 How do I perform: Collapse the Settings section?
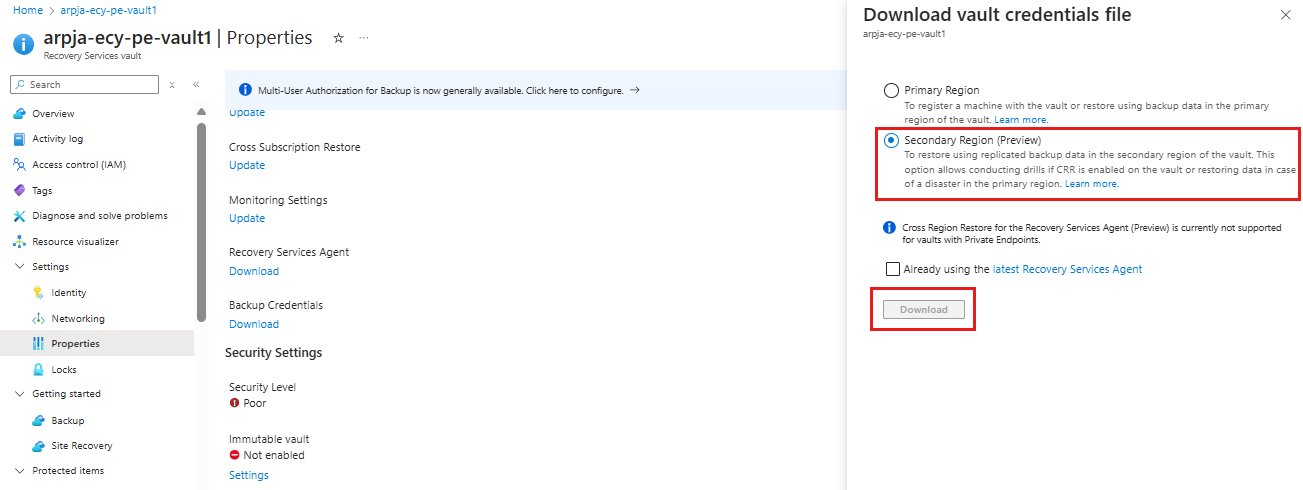[20, 267]
